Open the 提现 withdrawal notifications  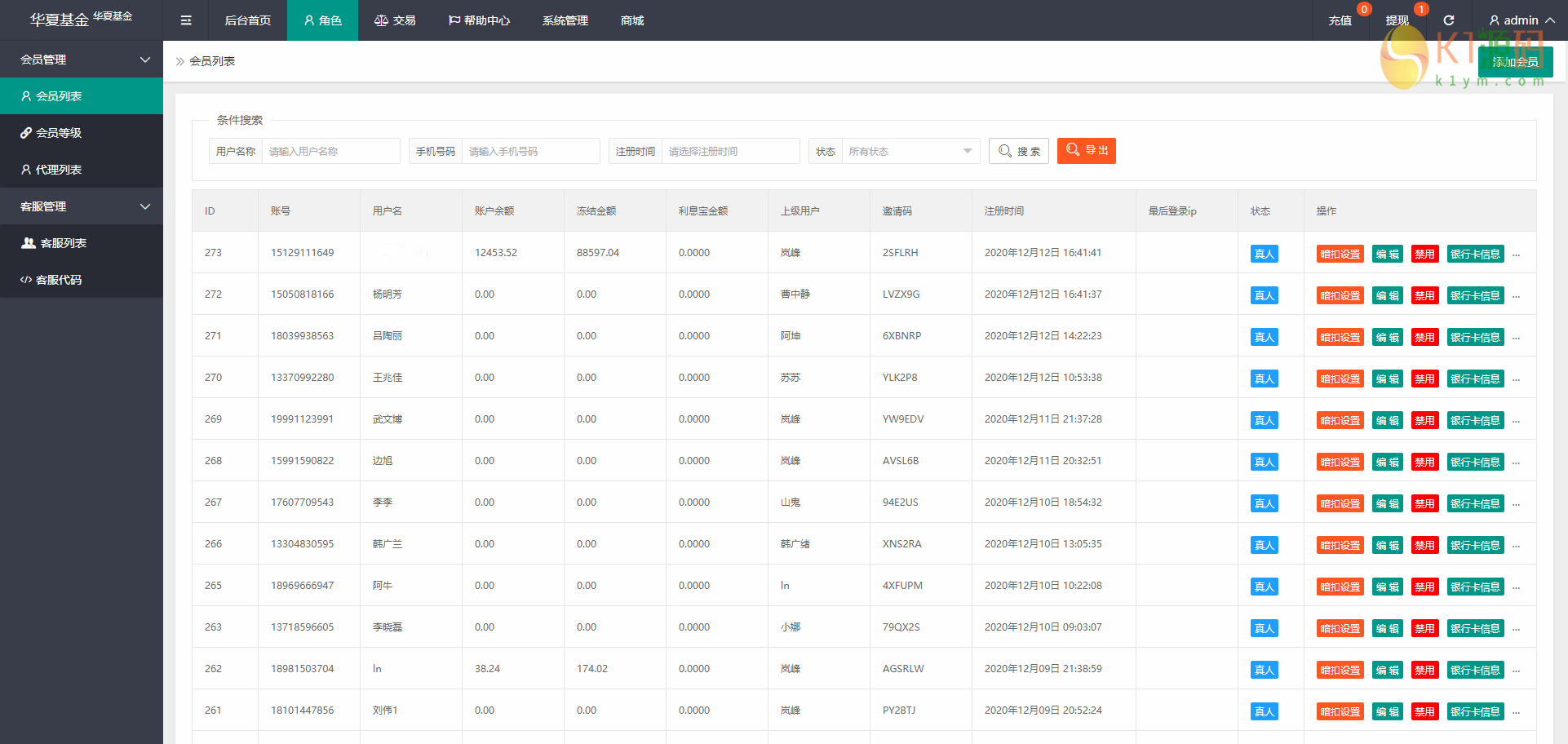pyautogui.click(x=1397, y=20)
